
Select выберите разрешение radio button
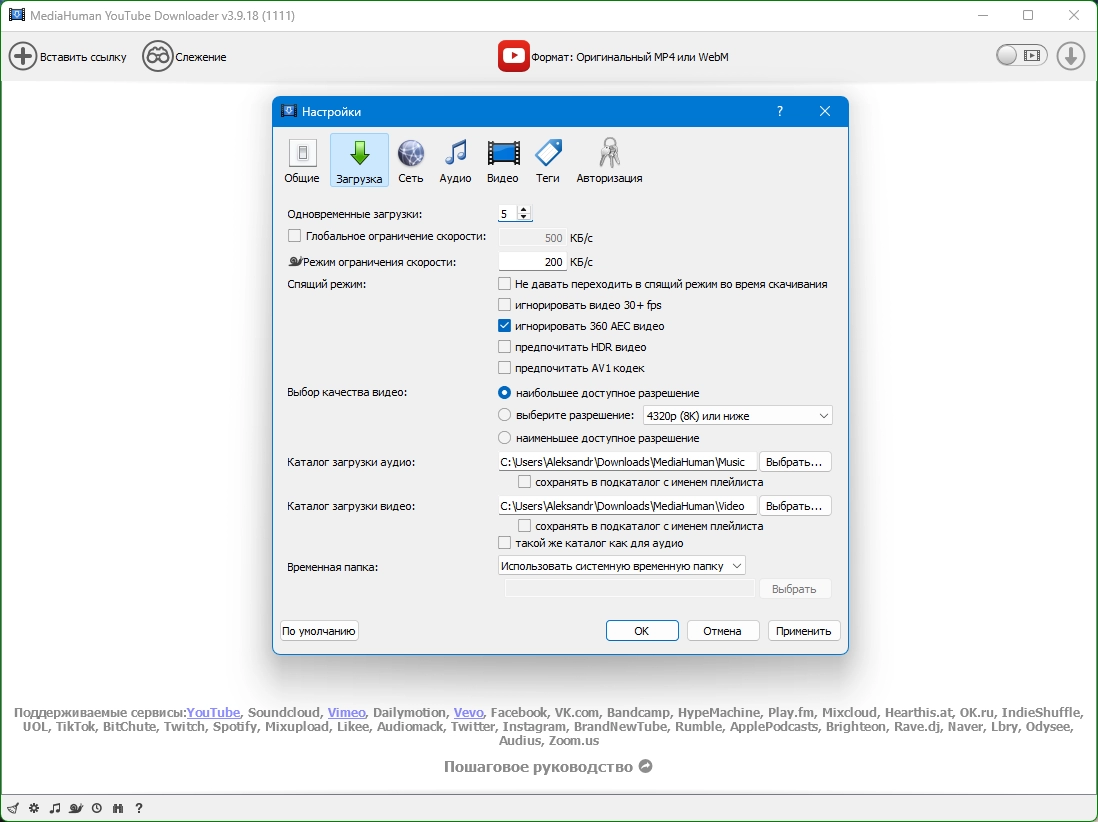click(x=504, y=415)
